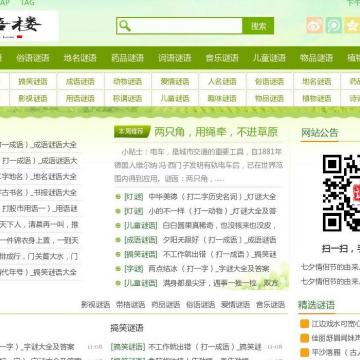Open riddle 两点结冰（打一字）
Screen dimensions: 360x360
tap(209, 269)
